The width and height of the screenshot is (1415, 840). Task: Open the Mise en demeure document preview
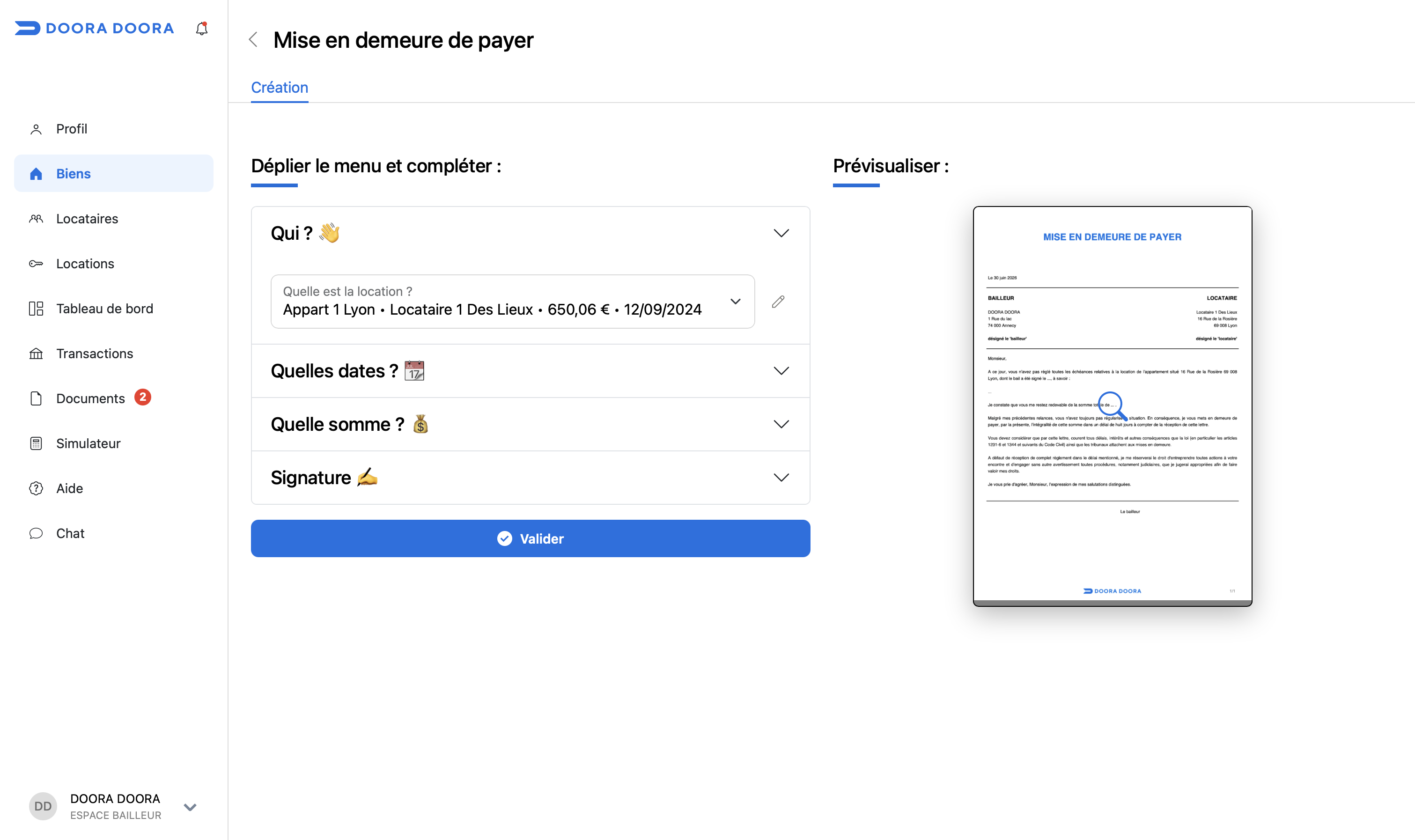tap(1112, 406)
